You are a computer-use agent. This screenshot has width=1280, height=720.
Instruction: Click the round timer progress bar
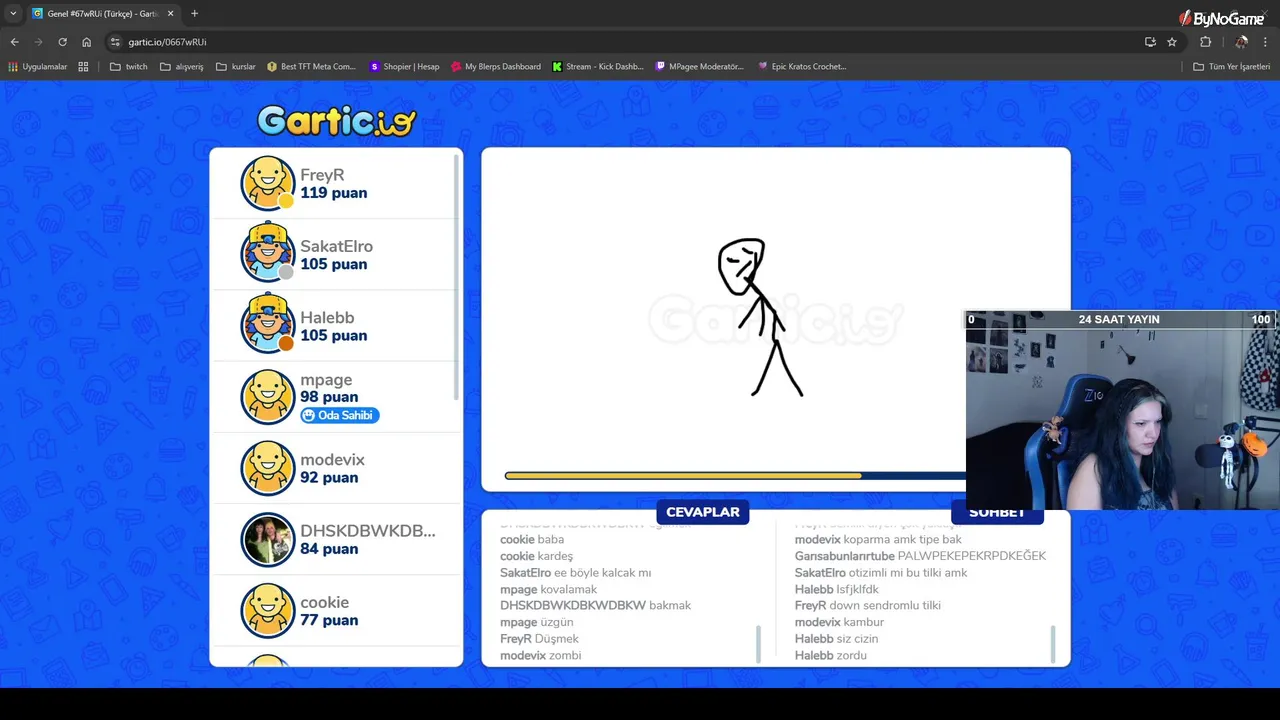coord(735,476)
